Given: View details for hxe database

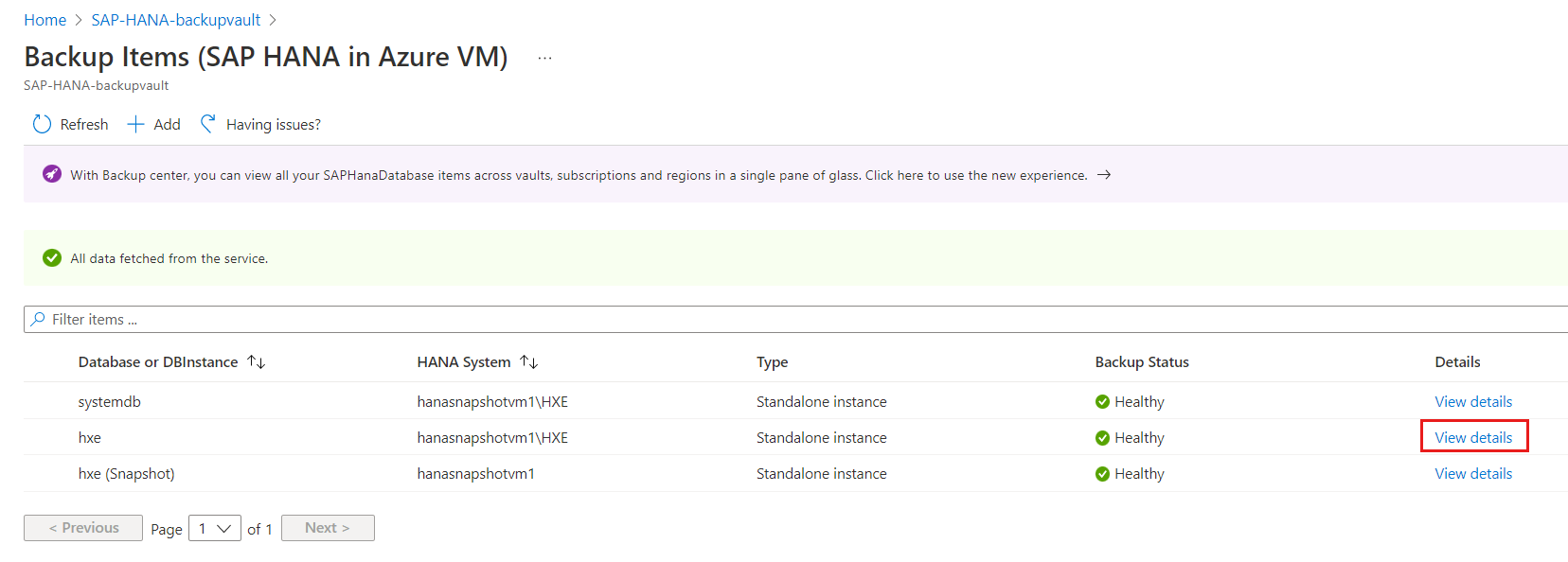Looking at the screenshot, I should pyautogui.click(x=1473, y=438).
